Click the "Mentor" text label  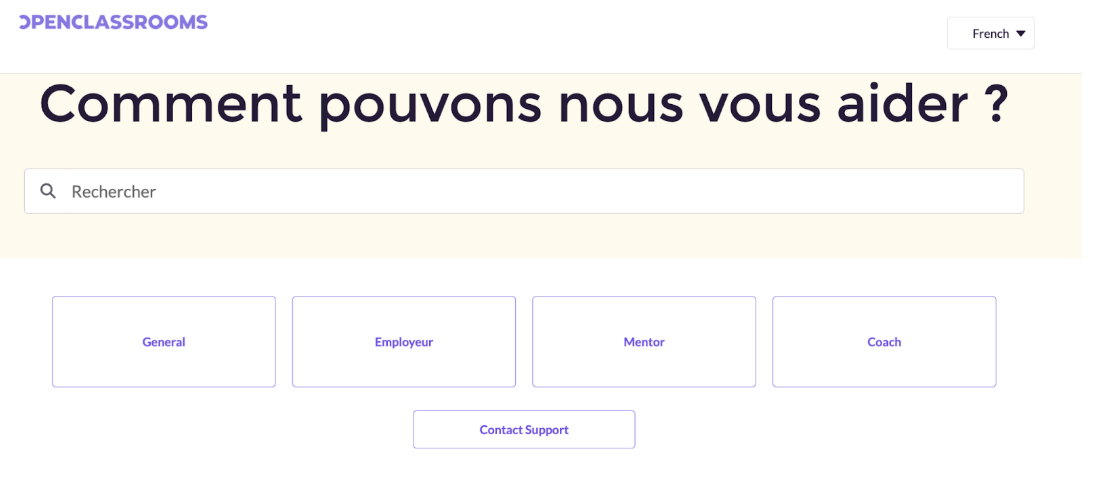point(644,342)
